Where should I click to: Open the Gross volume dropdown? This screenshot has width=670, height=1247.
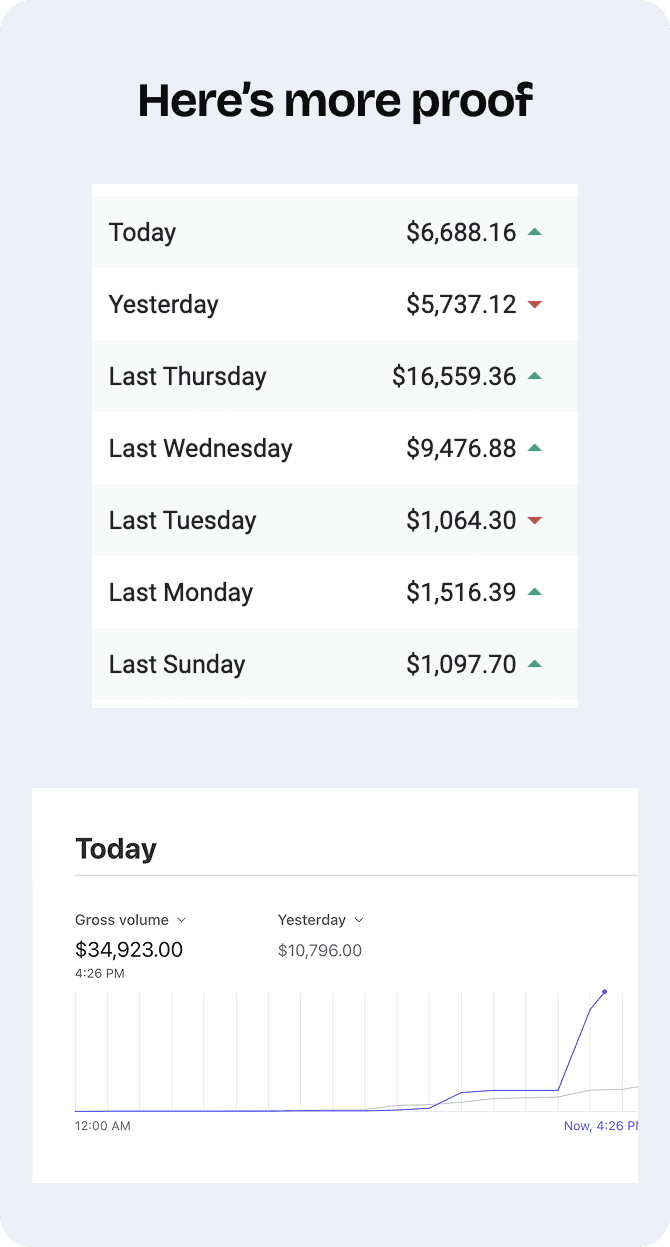pos(131,920)
